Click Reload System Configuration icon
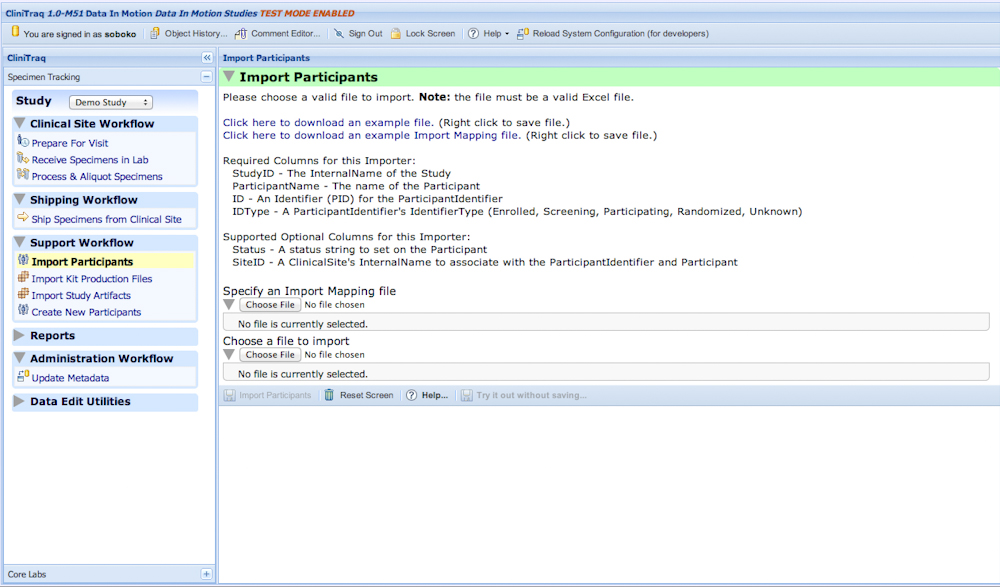The width and height of the screenshot is (1000, 587). pos(523,34)
